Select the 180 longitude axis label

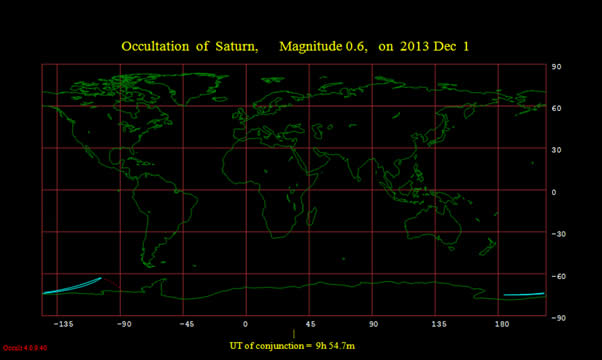click(x=502, y=324)
